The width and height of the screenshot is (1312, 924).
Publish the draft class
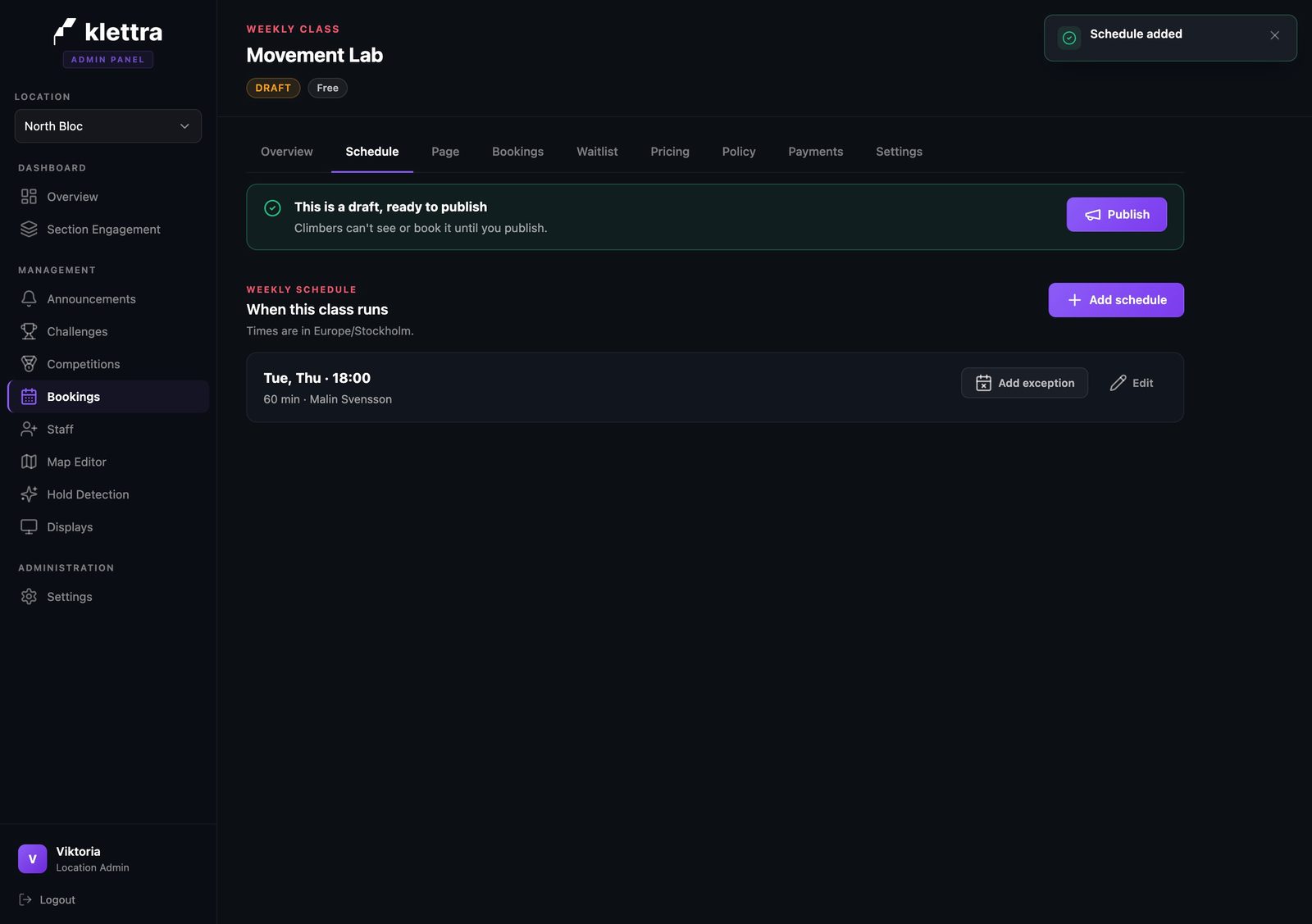click(x=1116, y=215)
